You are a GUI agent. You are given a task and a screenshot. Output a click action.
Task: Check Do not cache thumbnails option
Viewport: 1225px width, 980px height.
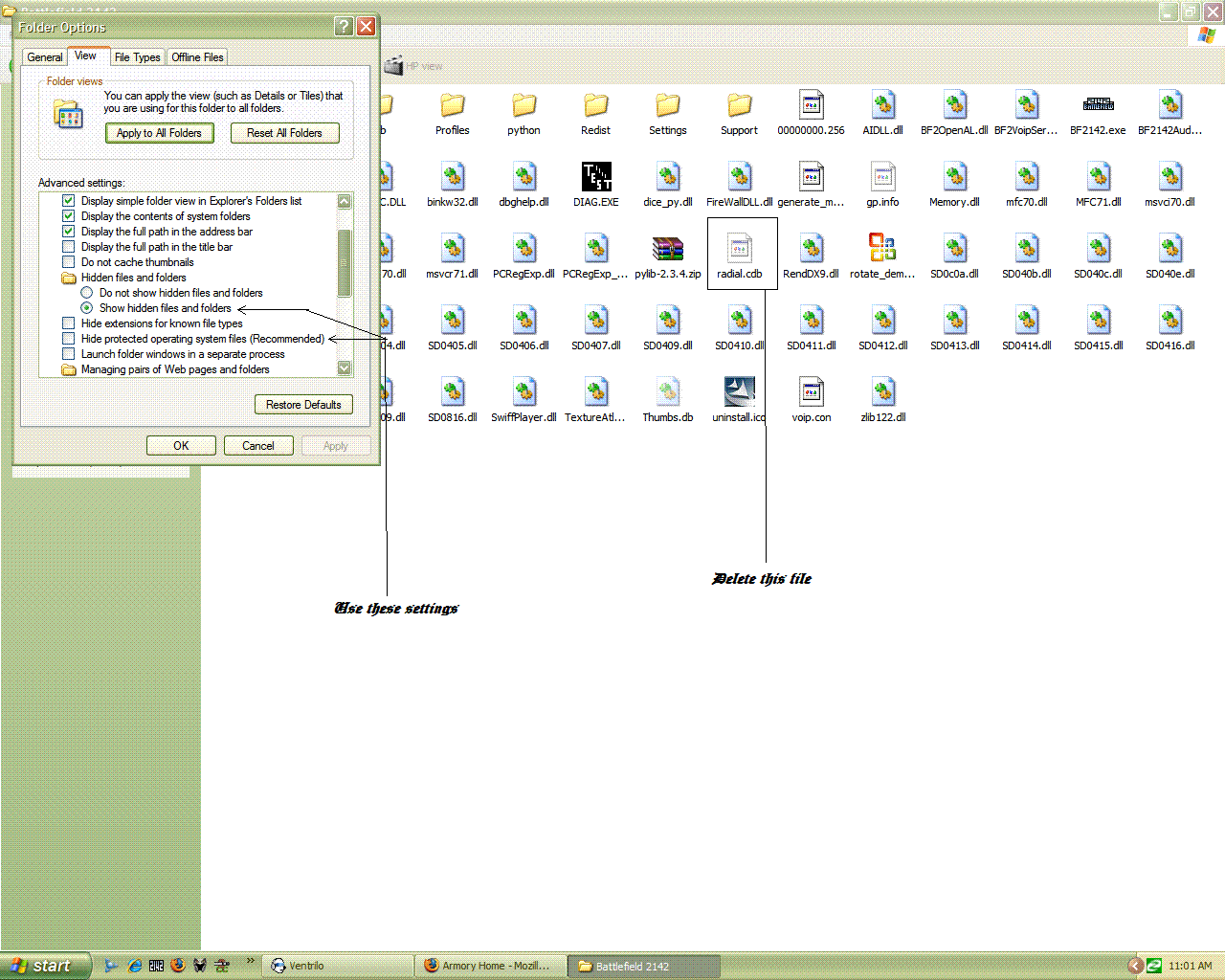pyautogui.click(x=68, y=262)
